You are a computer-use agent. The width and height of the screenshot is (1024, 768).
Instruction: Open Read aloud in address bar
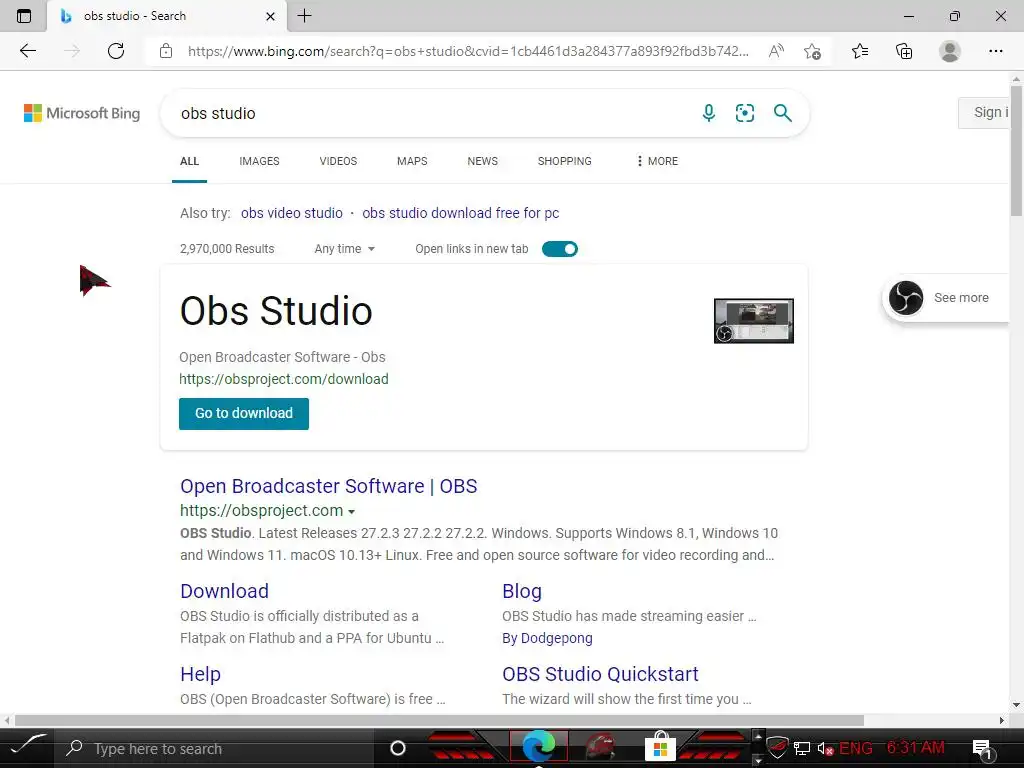(776, 51)
